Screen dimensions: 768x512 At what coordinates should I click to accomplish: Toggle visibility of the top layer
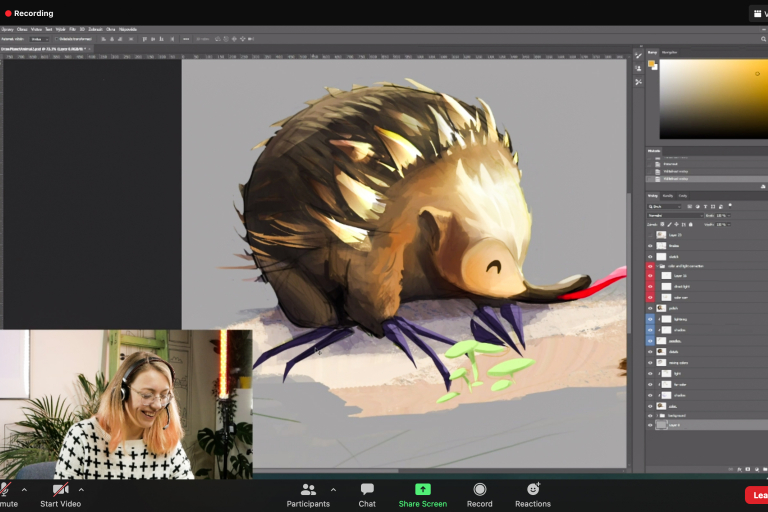(x=650, y=235)
